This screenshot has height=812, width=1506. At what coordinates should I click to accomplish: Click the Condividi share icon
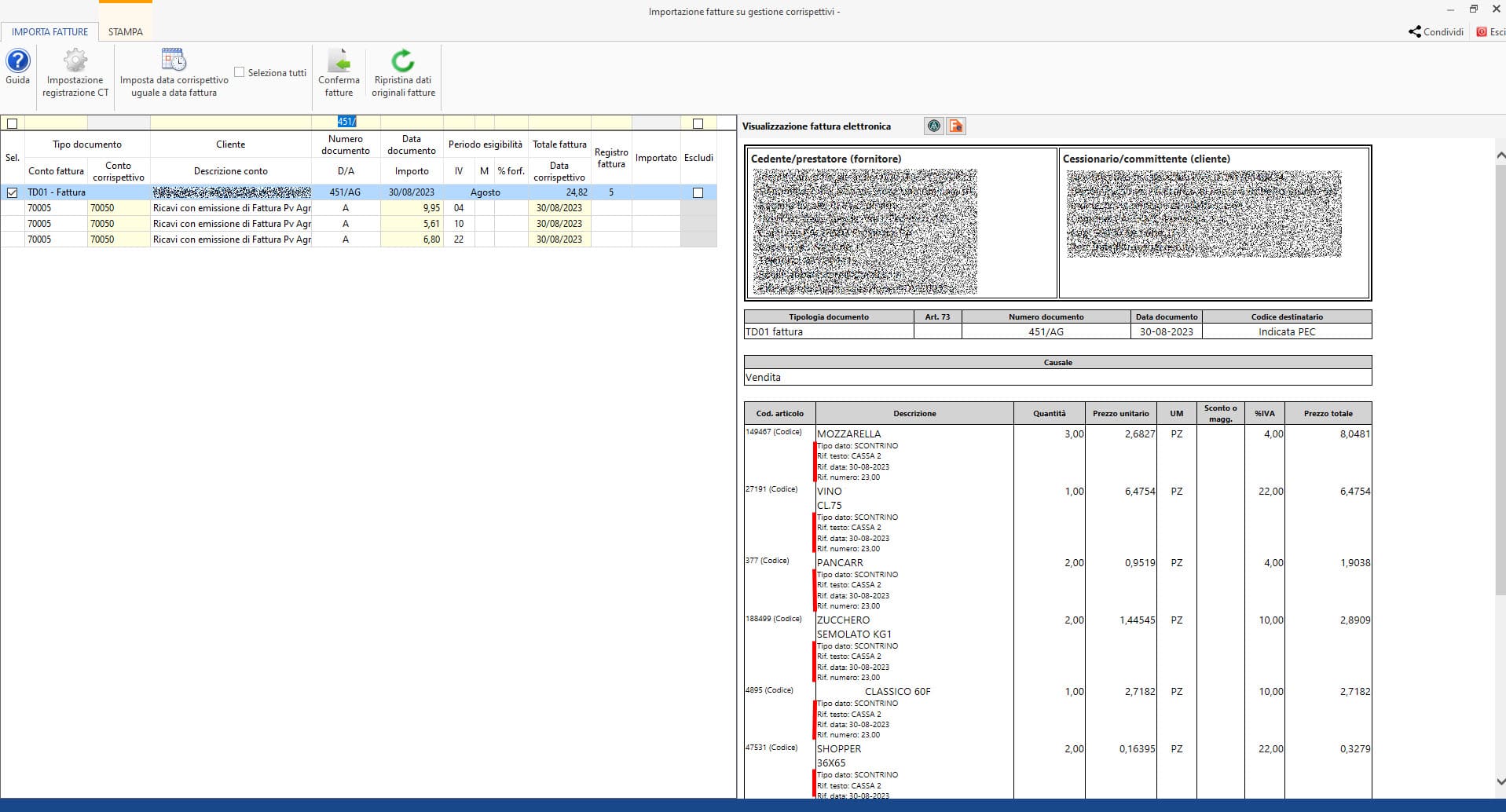[x=1414, y=32]
